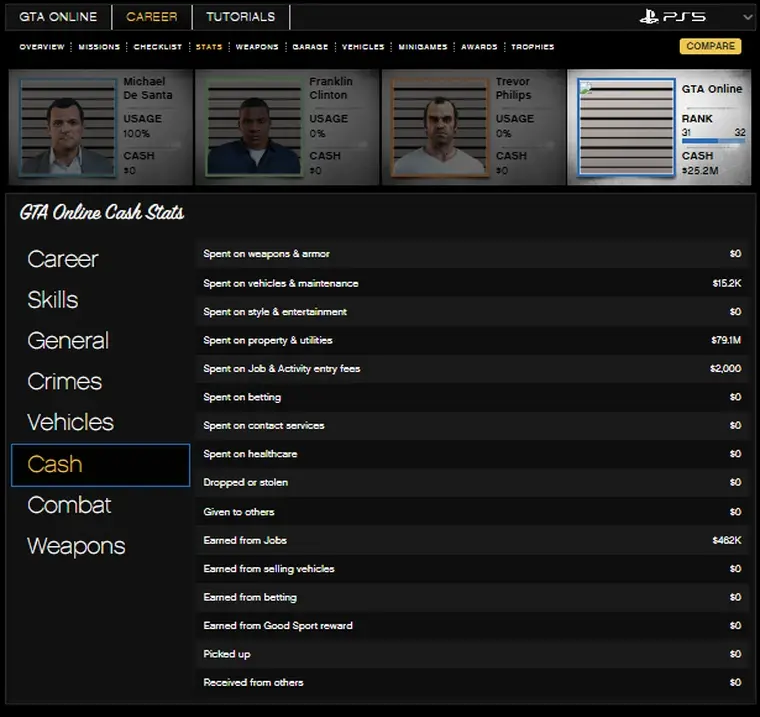Open the Checklist submenu
The height and width of the screenshot is (717, 760).
[158, 47]
